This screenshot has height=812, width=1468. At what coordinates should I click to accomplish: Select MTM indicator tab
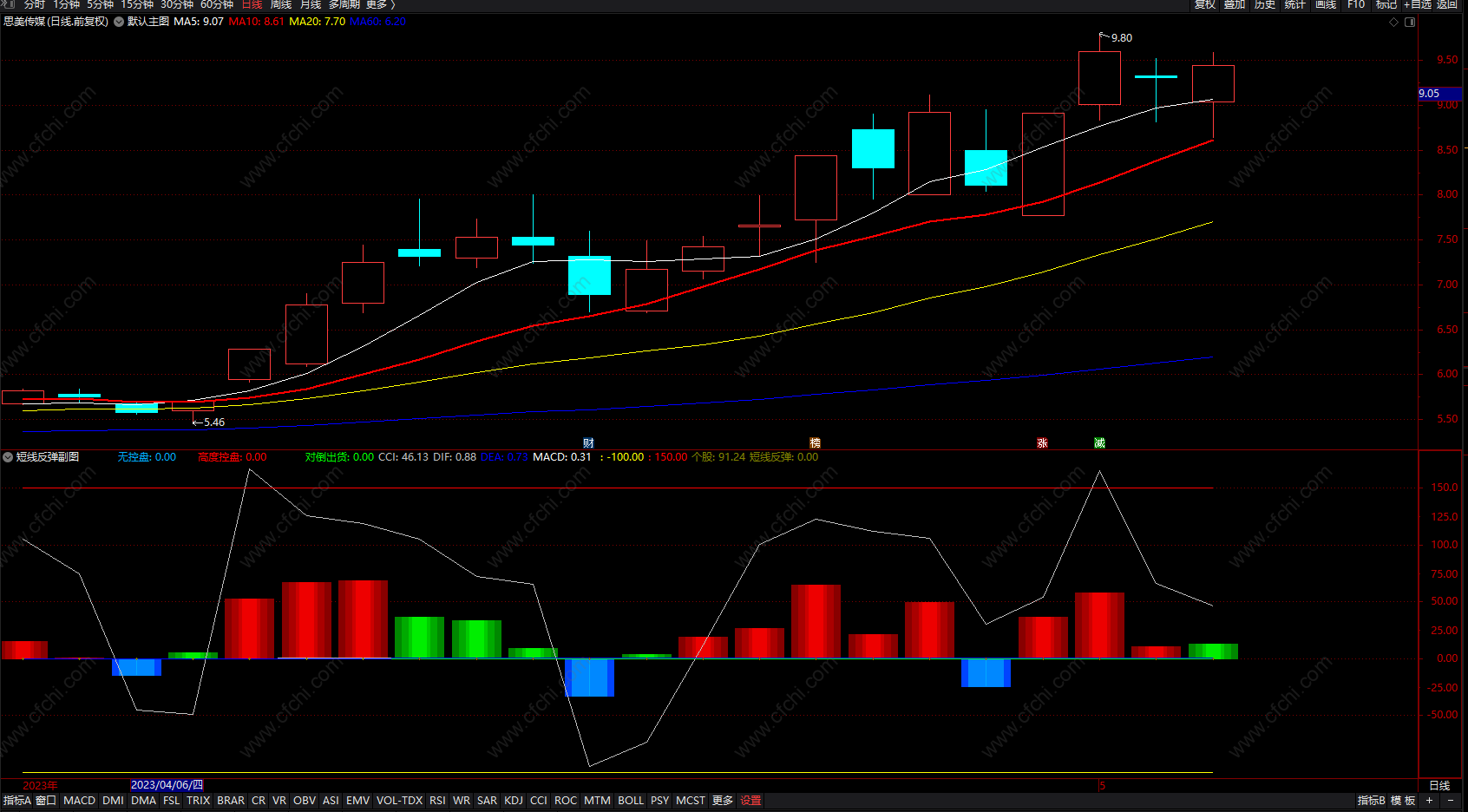coord(597,801)
